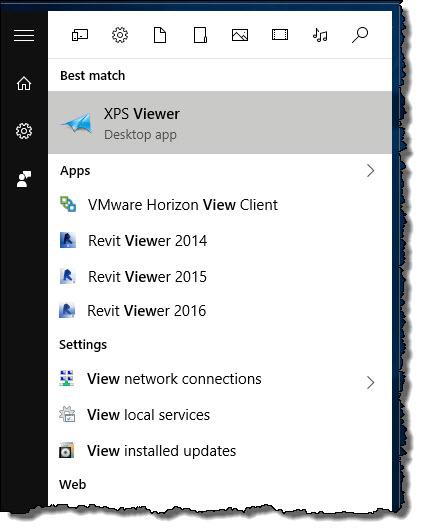Screen dimensions: 422x529
Task: Open the hamburger menu in sidebar
Action: point(24,35)
